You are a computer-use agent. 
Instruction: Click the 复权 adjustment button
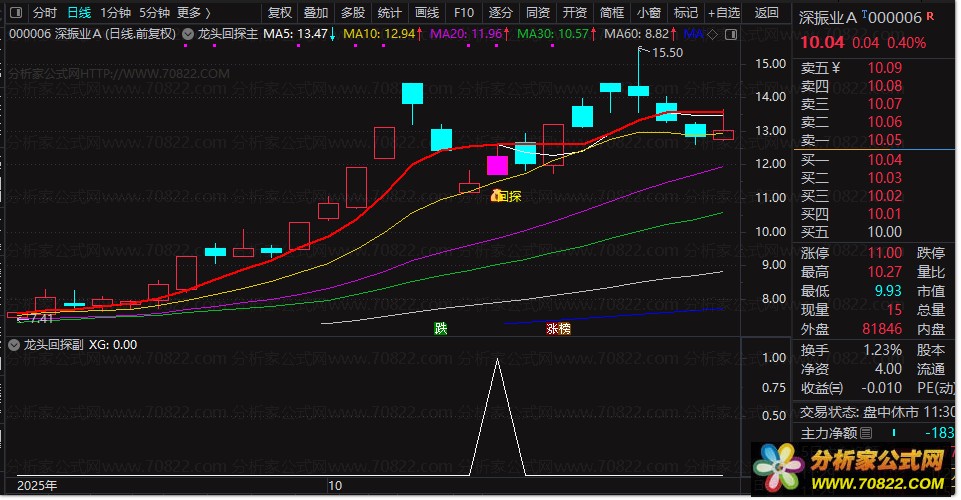coord(279,12)
